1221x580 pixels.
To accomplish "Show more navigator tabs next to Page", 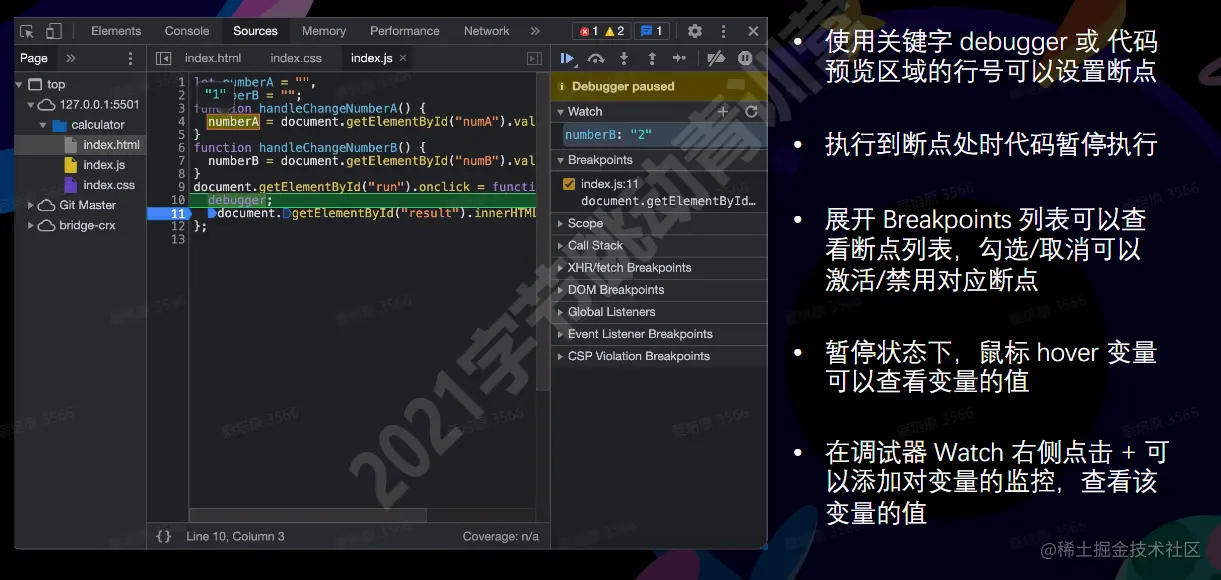I will 70,58.
